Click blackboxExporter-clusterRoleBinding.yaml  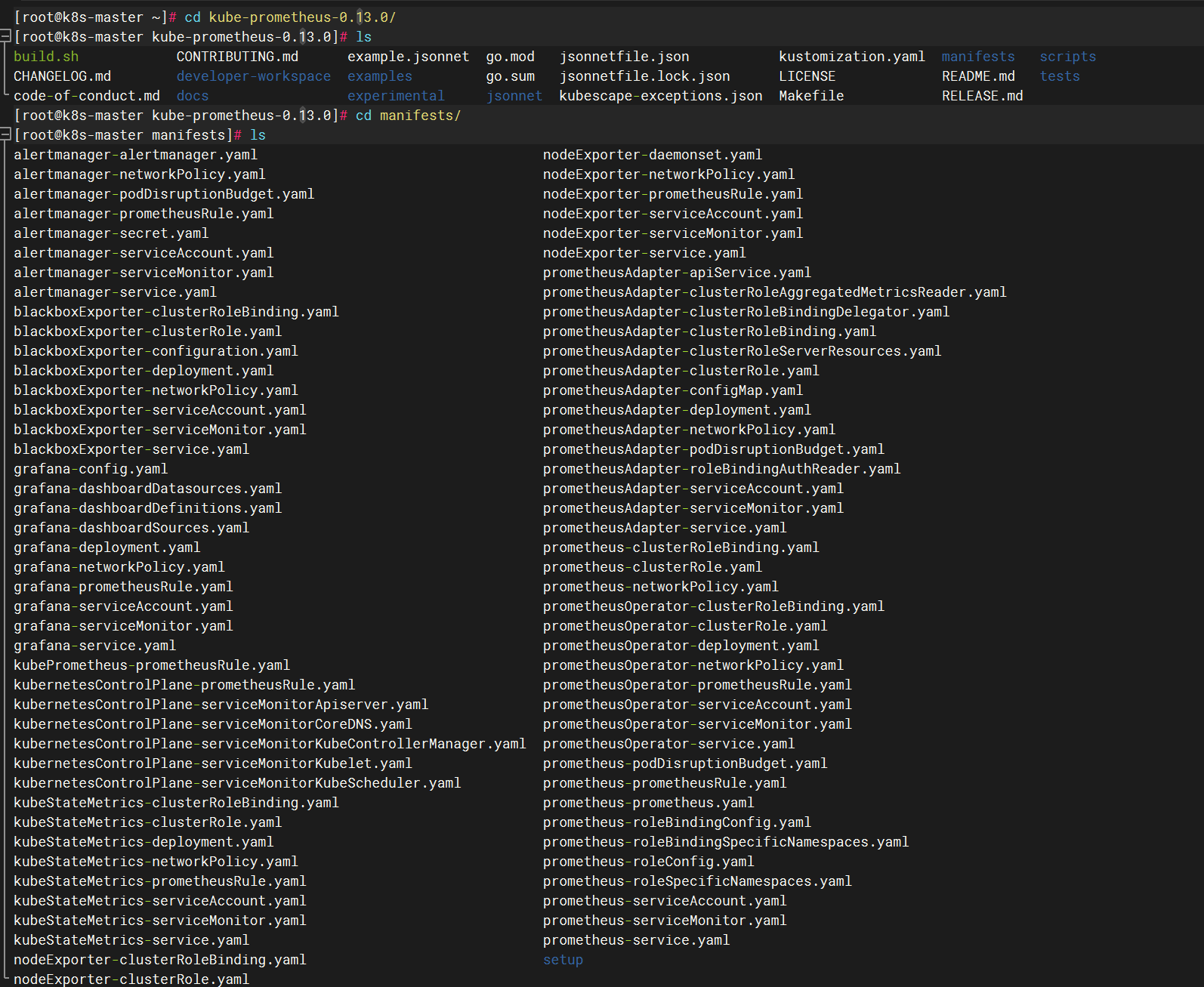pos(177,312)
